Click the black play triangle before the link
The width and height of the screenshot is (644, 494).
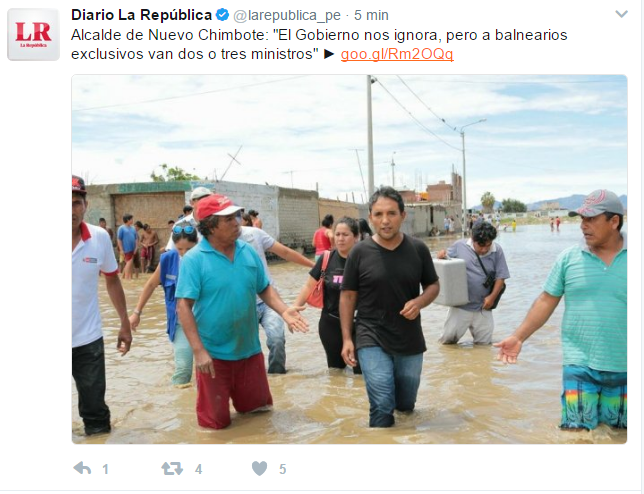click(x=329, y=54)
